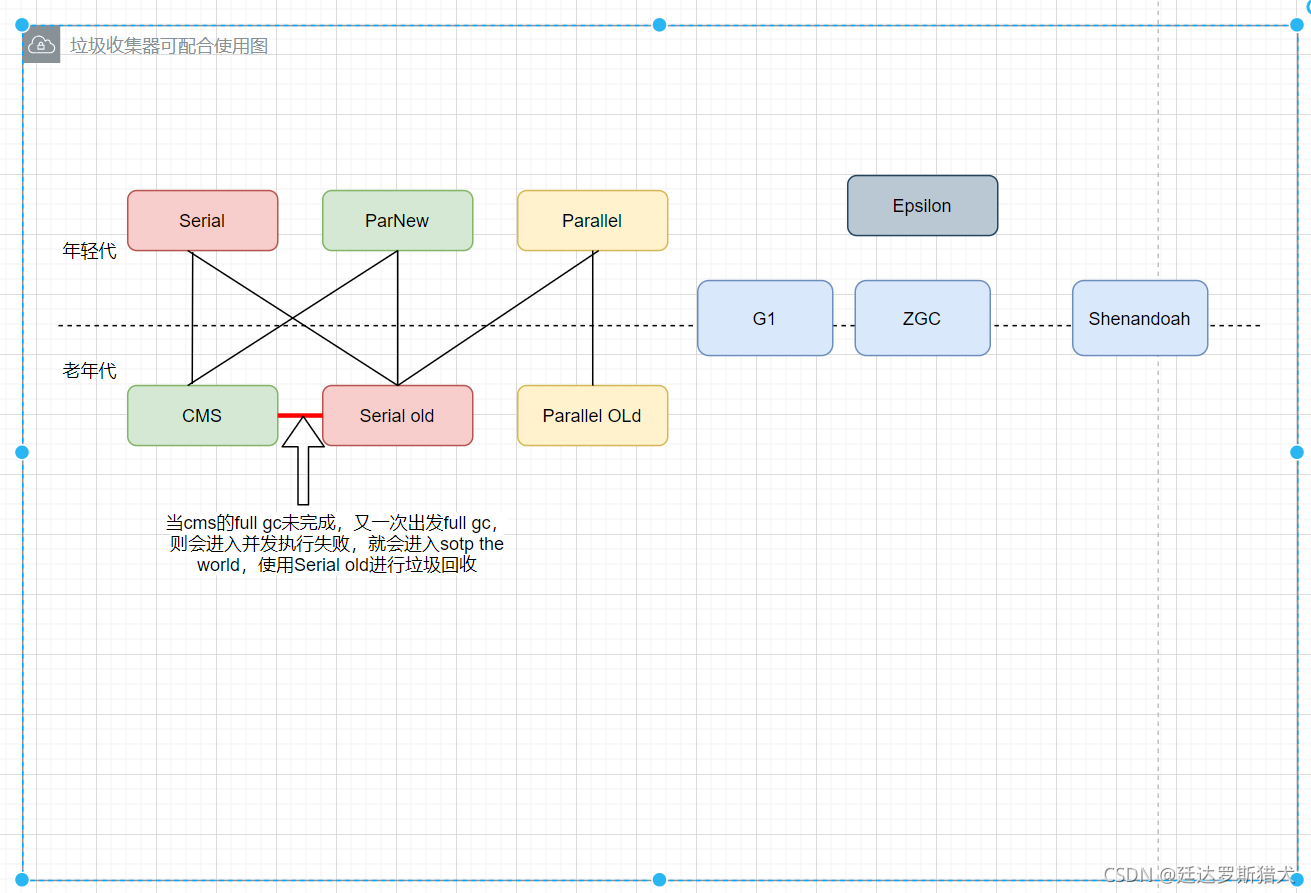Select the upward block arrow shape
Viewport: 1311px width, 893px height.
pyautogui.click(x=303, y=460)
